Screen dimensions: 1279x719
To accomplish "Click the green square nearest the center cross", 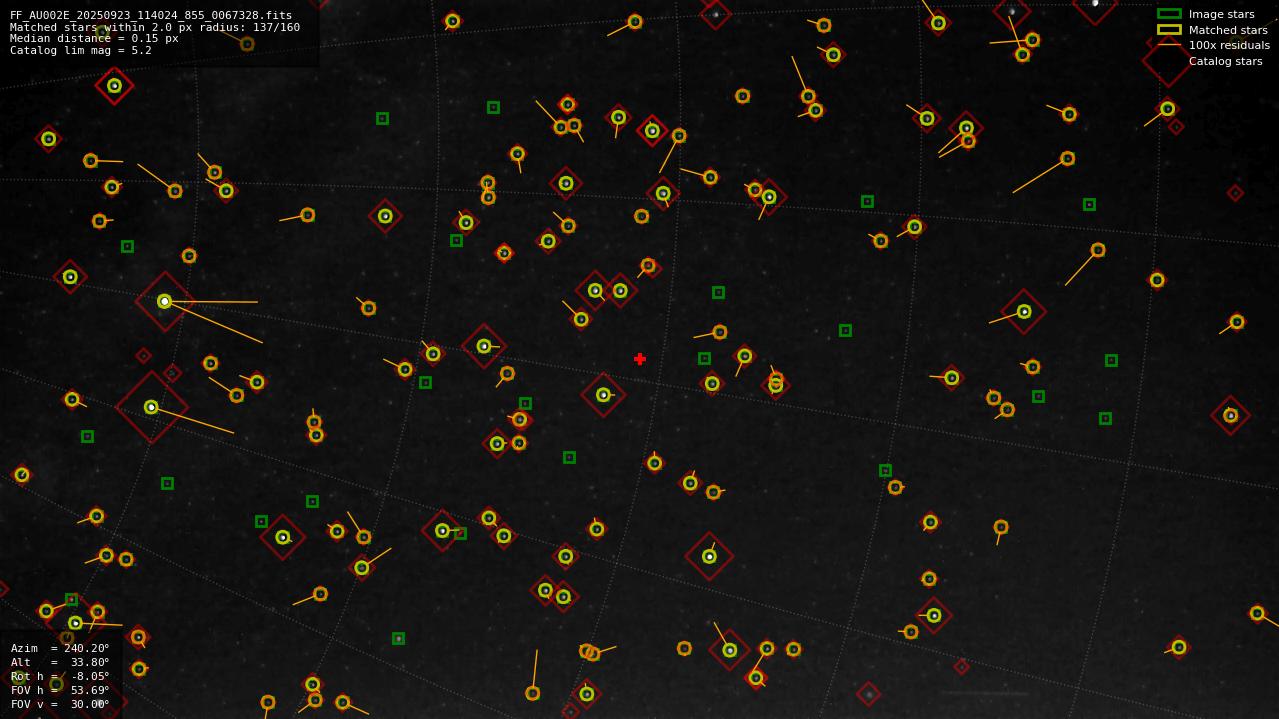I will [x=704, y=358].
